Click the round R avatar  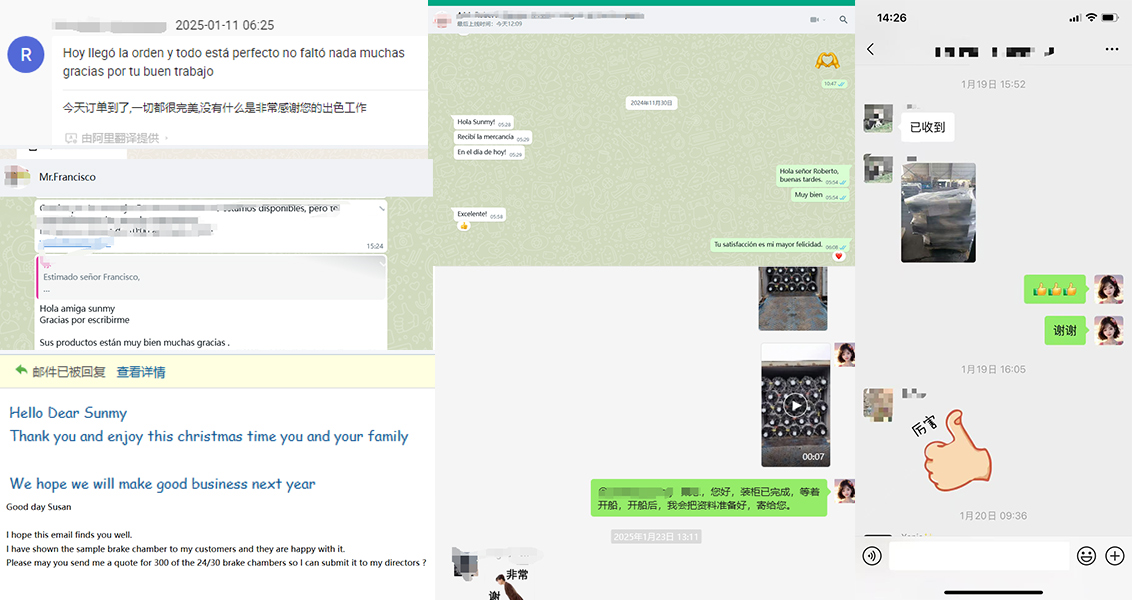click(x=26, y=55)
